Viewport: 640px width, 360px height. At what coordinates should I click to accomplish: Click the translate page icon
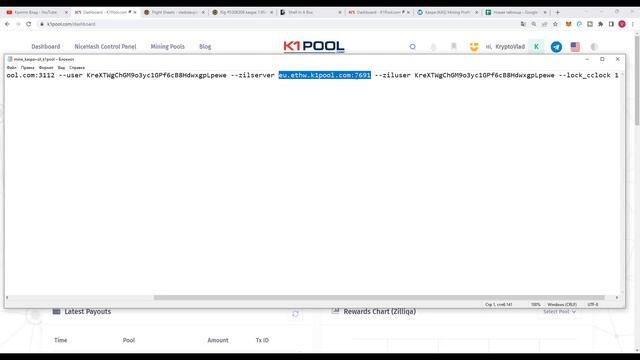tap(523, 24)
